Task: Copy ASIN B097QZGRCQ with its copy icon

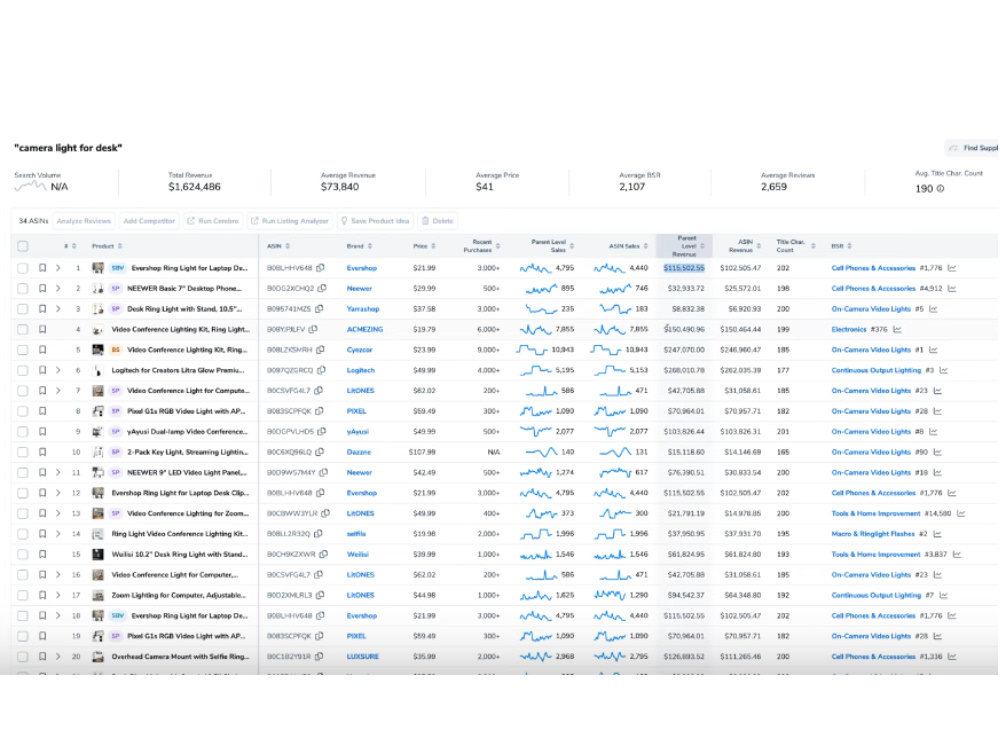Action: click(321, 370)
